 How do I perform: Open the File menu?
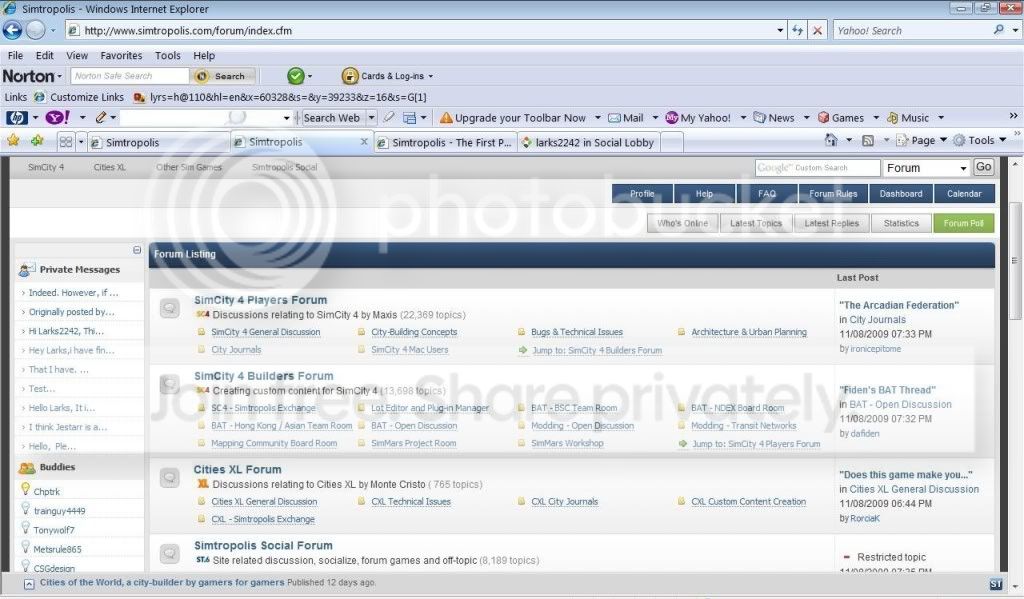(x=15, y=56)
